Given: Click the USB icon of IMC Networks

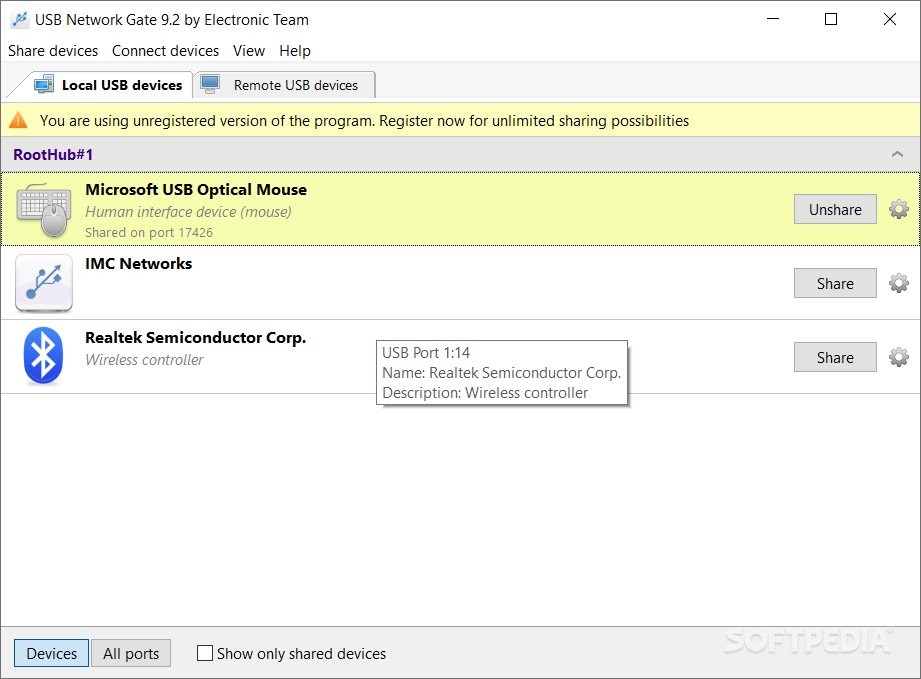Looking at the screenshot, I should click(44, 283).
